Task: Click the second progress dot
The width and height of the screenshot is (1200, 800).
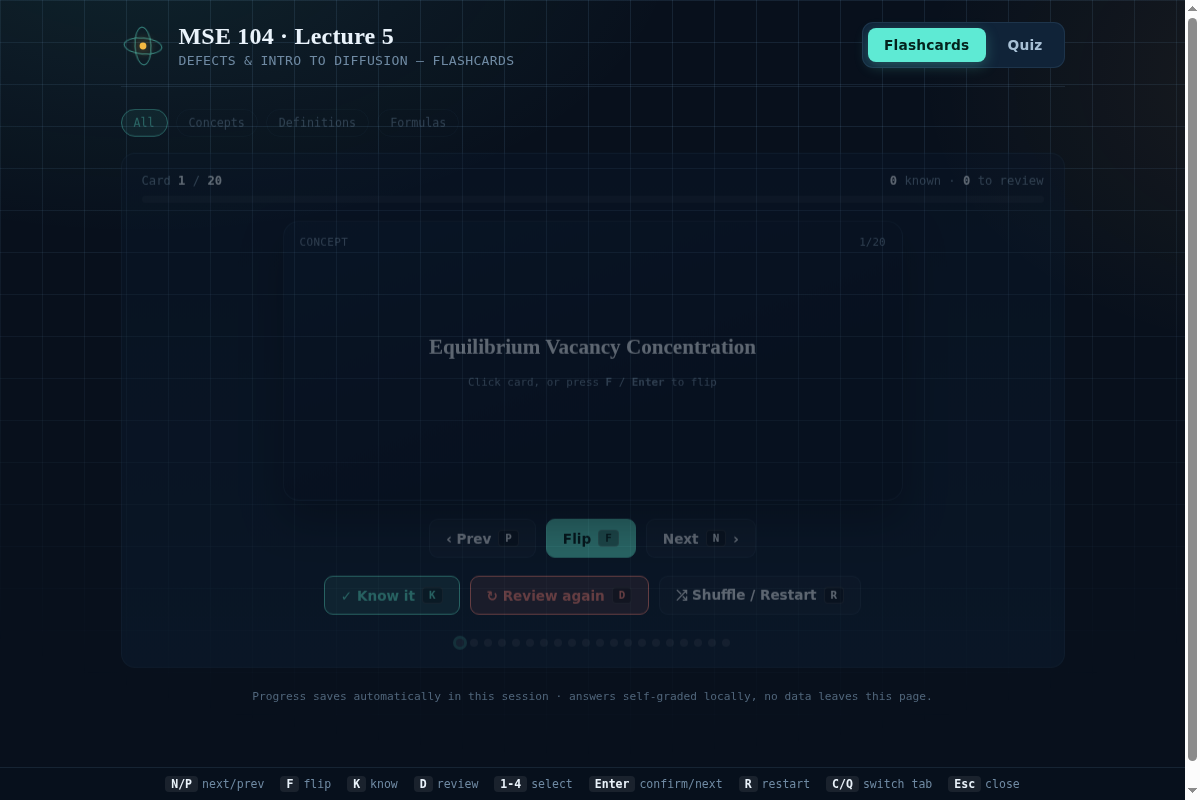Action: coord(474,643)
